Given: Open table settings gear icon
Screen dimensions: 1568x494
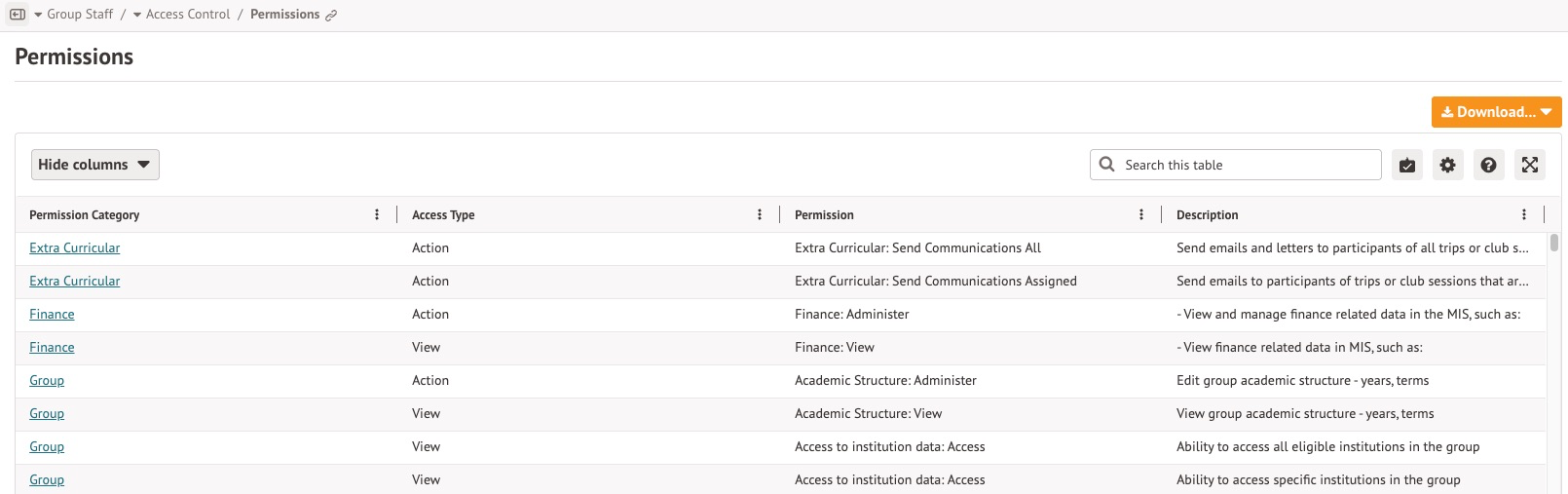Looking at the screenshot, I should coord(1447,165).
